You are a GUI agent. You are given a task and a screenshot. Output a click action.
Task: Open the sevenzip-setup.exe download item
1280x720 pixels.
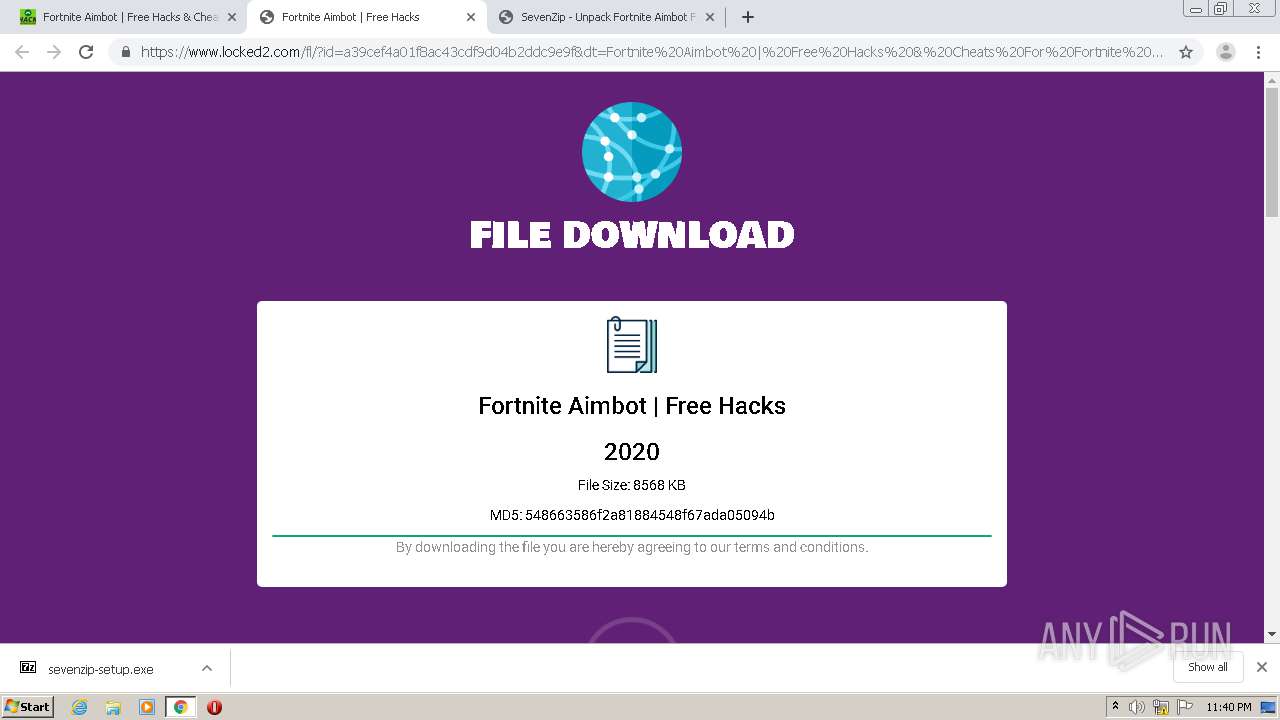coord(100,669)
